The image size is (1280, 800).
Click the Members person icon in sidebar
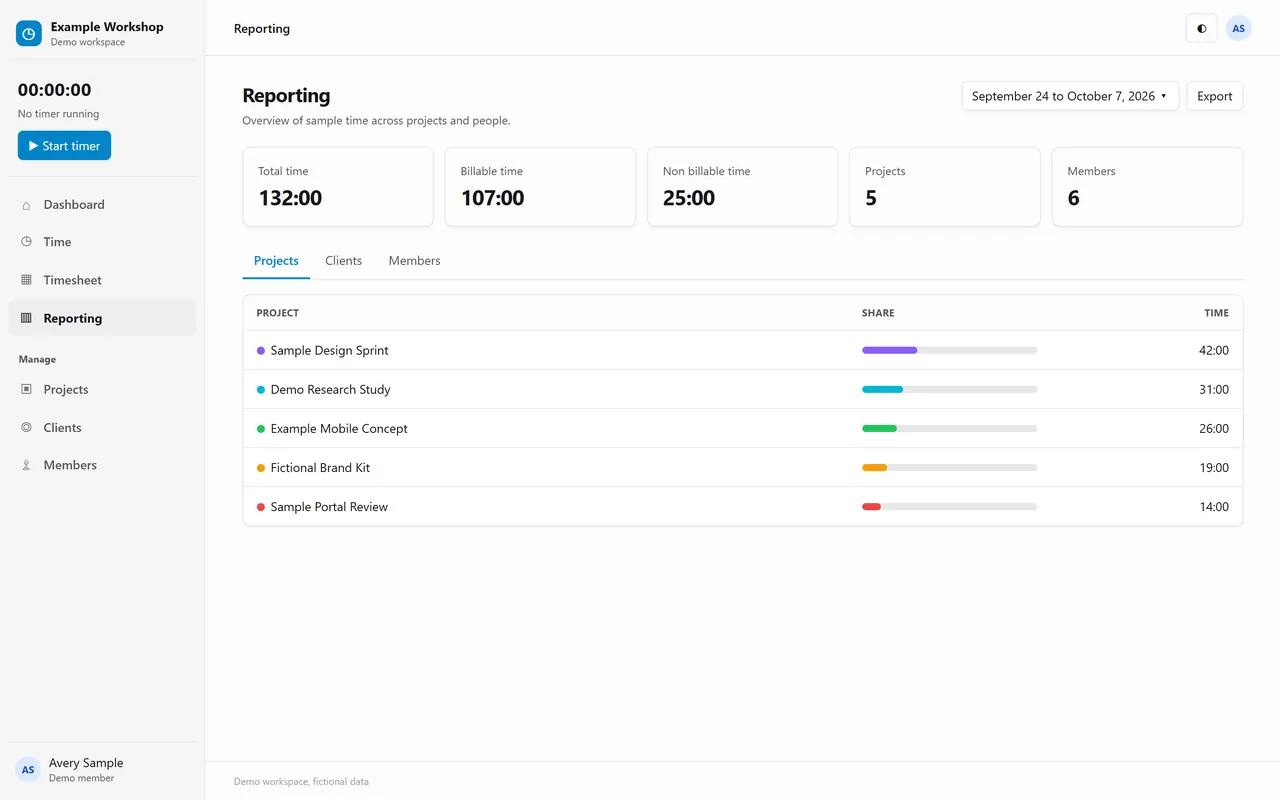tap(26, 465)
